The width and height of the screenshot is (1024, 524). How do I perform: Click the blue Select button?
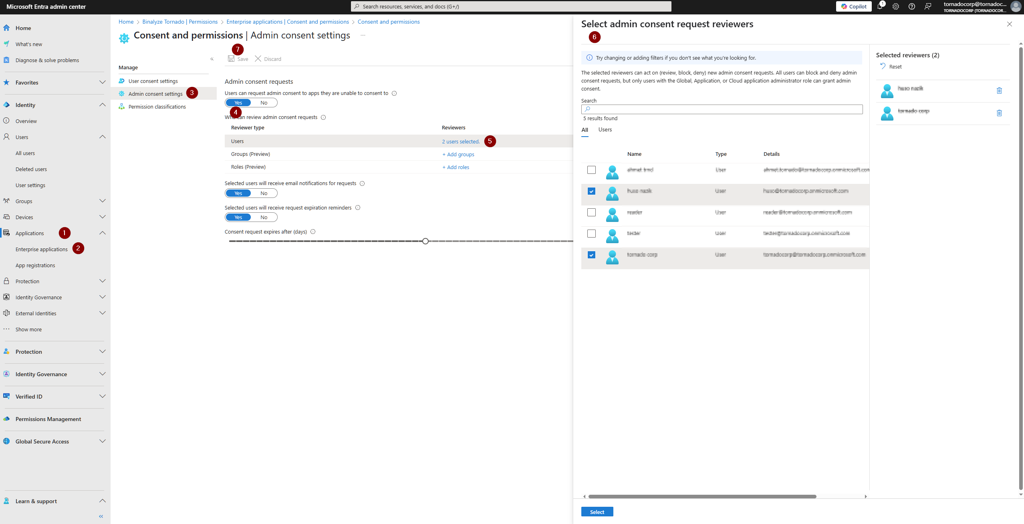coord(597,512)
